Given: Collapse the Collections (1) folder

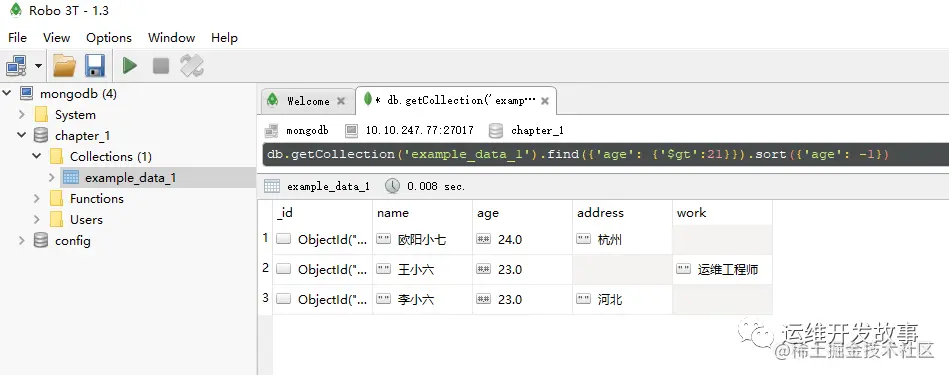Looking at the screenshot, I should click(37, 156).
